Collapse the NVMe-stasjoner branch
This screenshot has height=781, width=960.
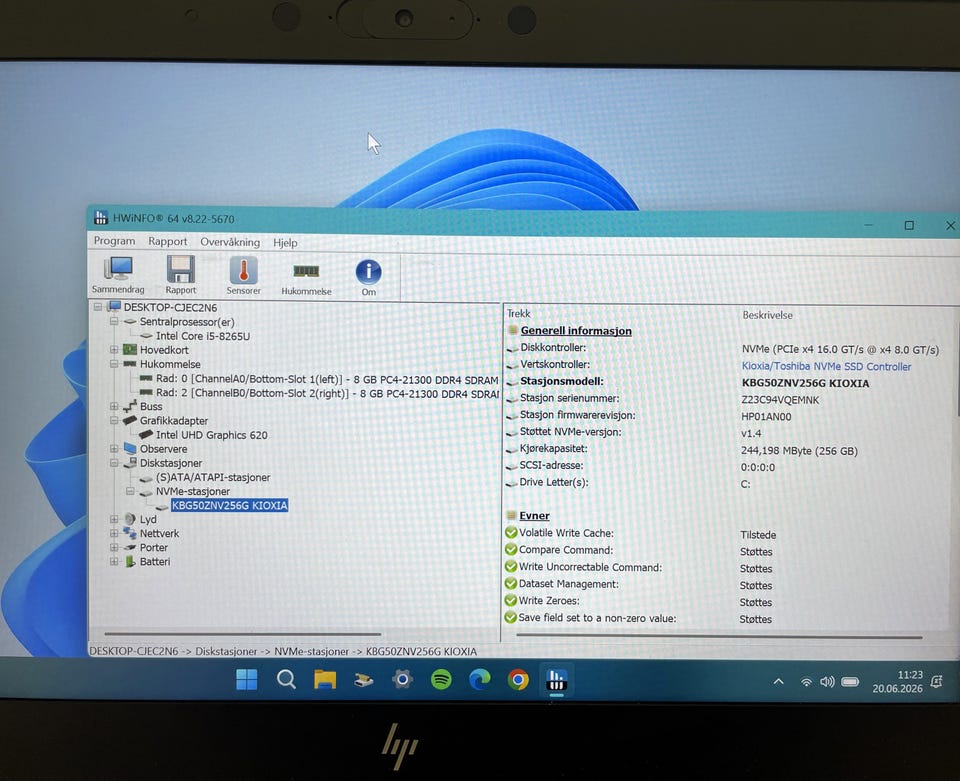click(130, 491)
